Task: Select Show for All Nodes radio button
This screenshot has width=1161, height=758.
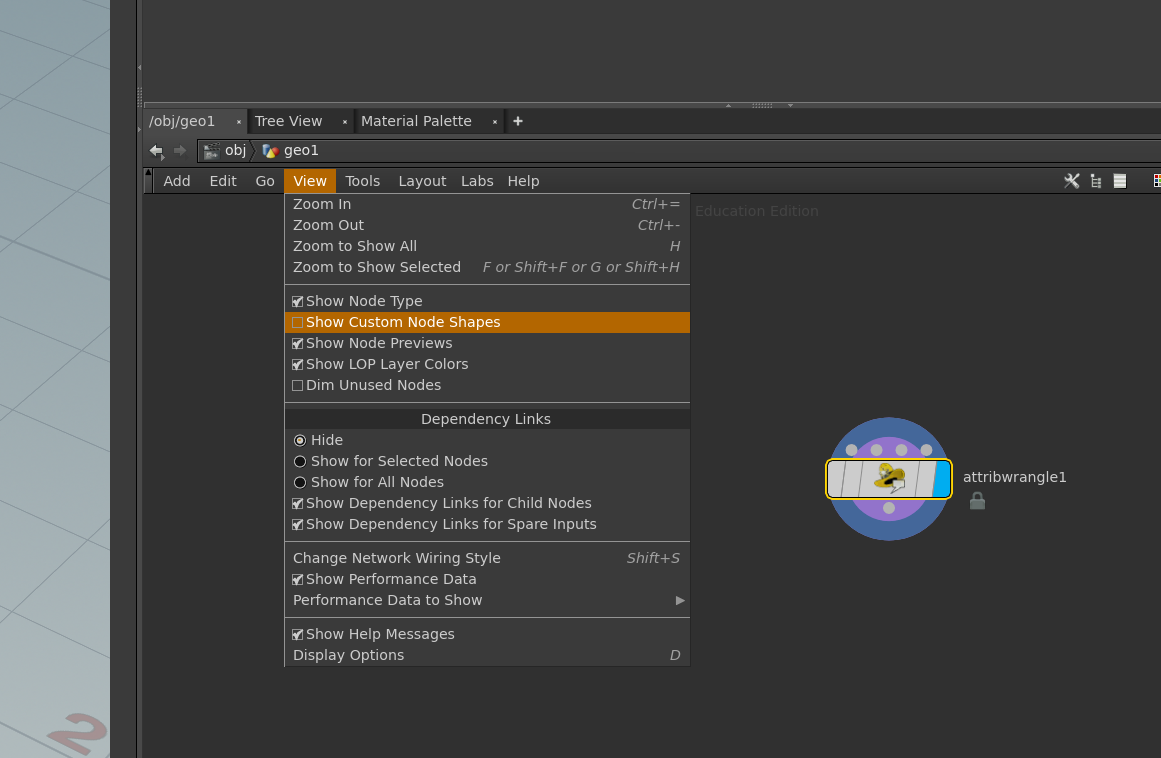Action: click(x=300, y=482)
